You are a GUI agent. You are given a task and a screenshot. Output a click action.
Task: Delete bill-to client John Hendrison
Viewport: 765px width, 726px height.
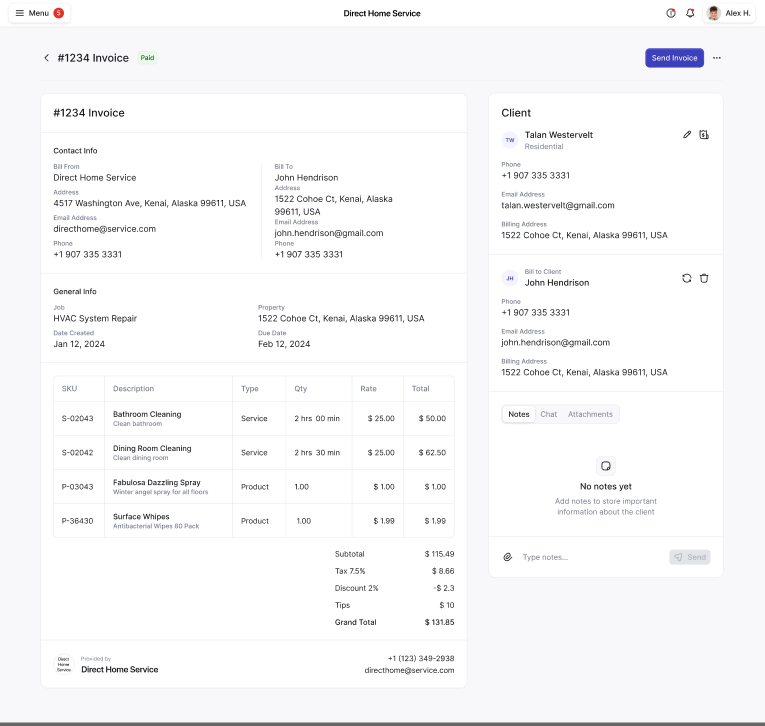pos(704,278)
